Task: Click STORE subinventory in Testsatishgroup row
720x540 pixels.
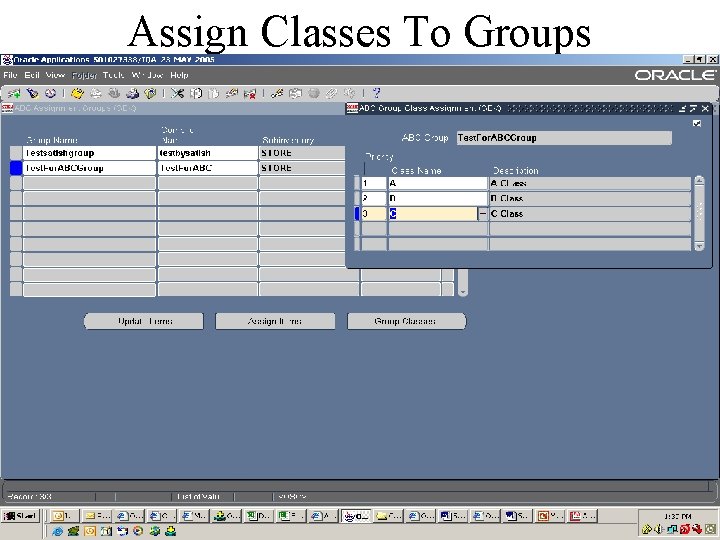Action: tap(303, 153)
